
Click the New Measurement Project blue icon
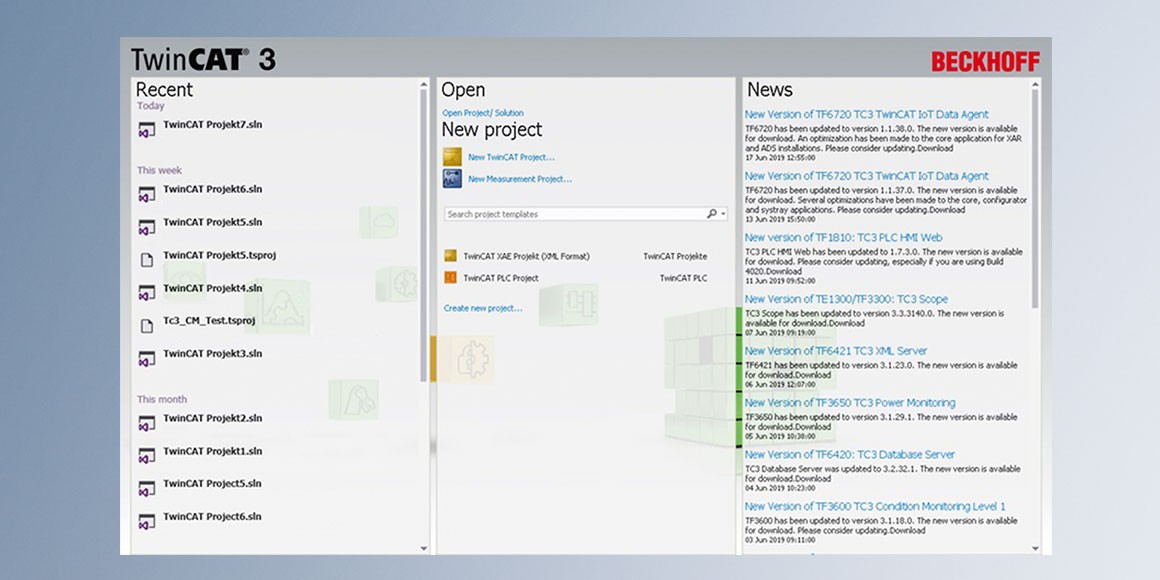click(452, 179)
